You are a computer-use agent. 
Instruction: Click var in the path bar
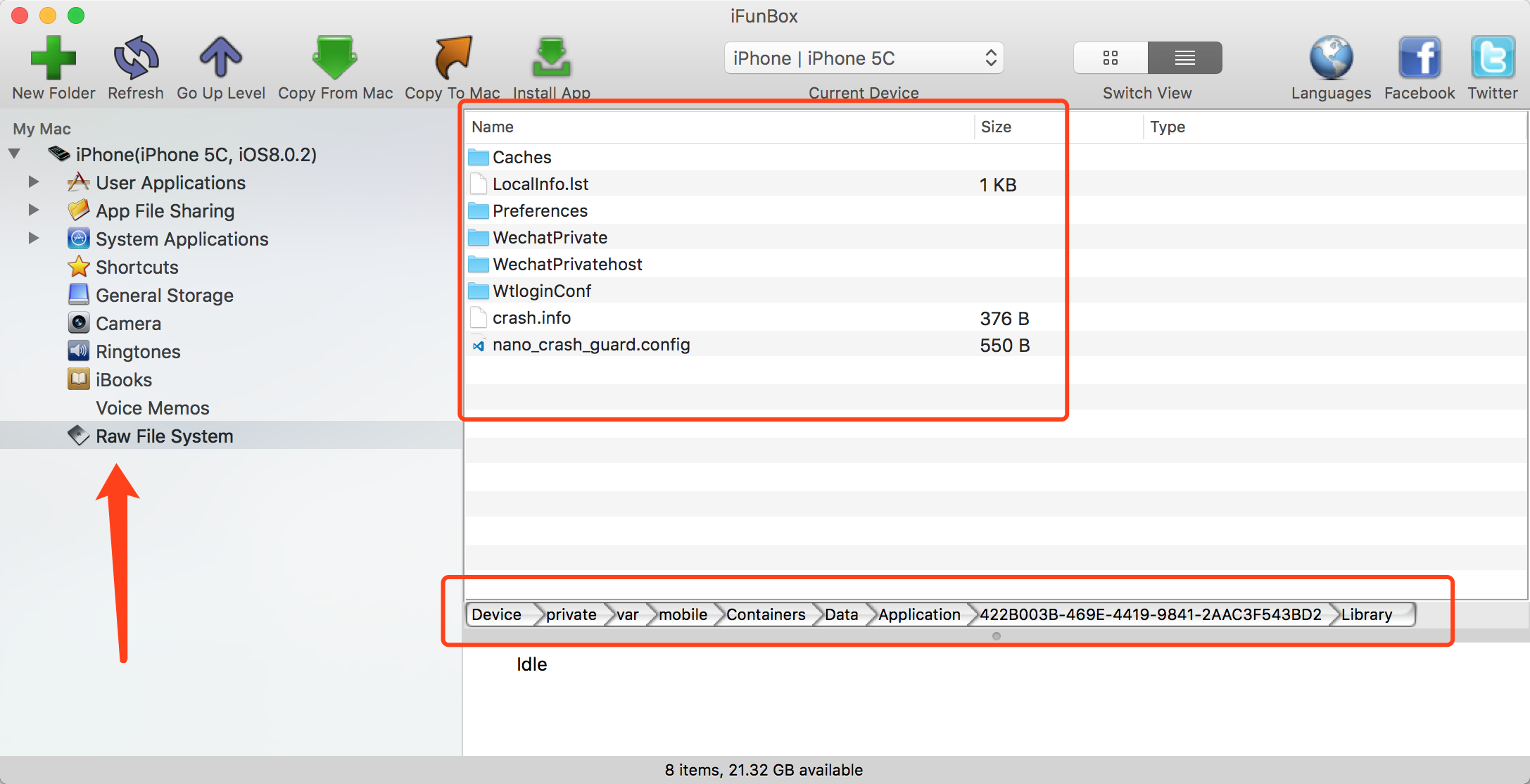627,614
